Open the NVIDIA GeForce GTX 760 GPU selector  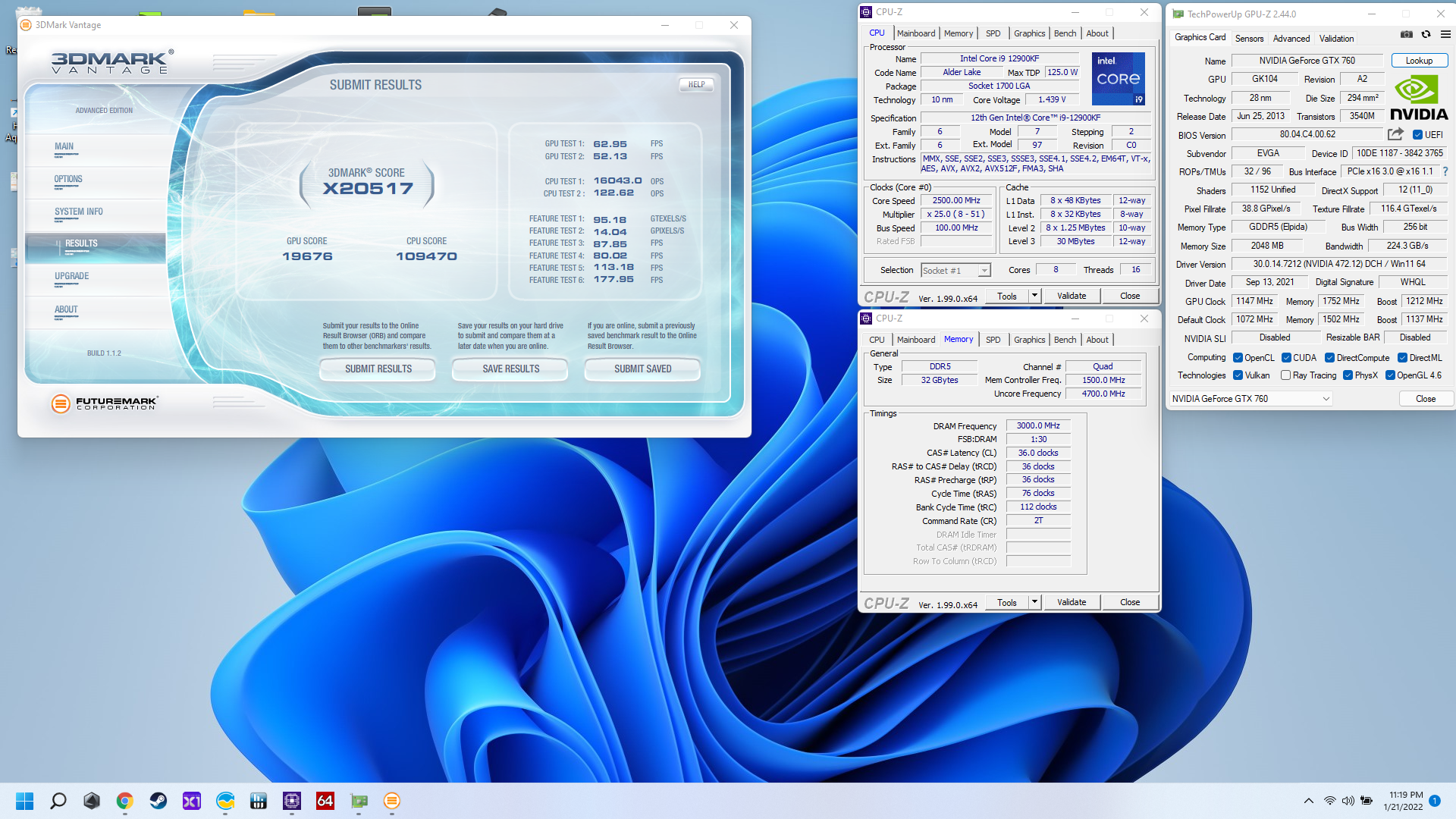pyautogui.click(x=1250, y=399)
